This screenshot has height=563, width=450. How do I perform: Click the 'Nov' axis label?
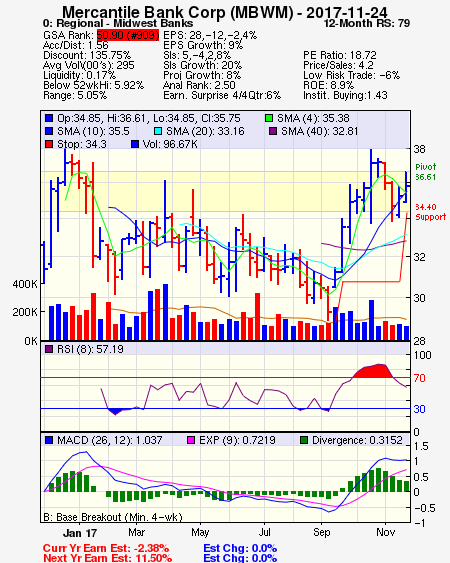pyautogui.click(x=386, y=532)
